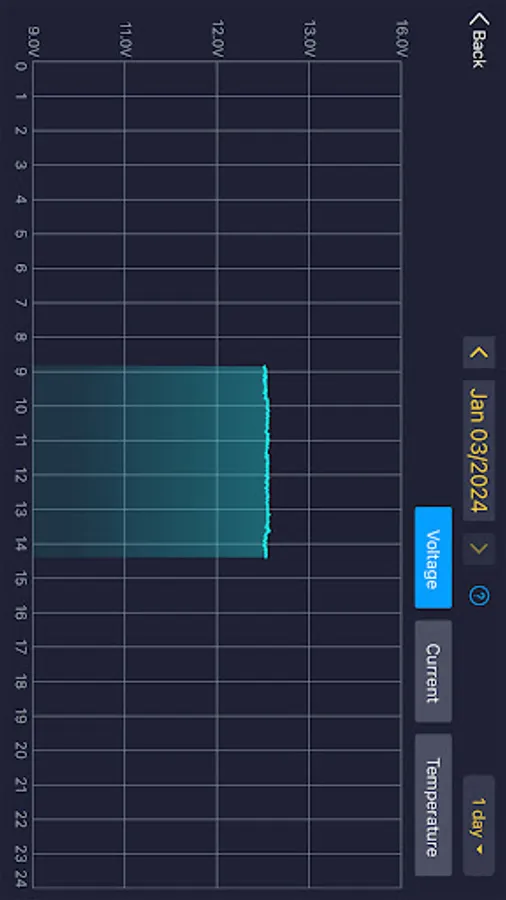This screenshot has height=900, width=506.
Task: Expand the 1 day range dropdown
Action: pyautogui.click(x=479, y=825)
